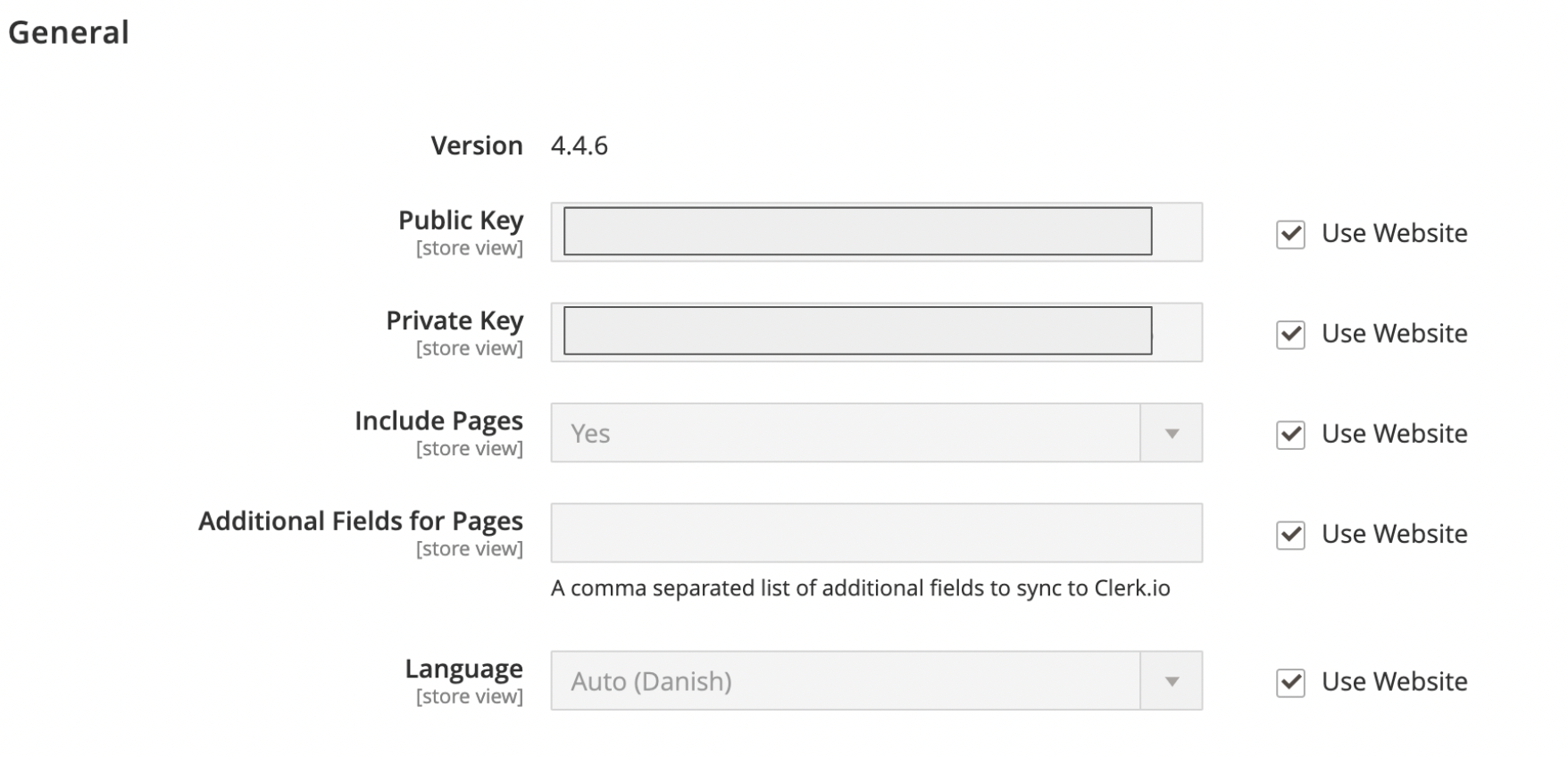Uncheck Use Website checkbox for Public Key
1568x757 pixels.
(x=1289, y=235)
